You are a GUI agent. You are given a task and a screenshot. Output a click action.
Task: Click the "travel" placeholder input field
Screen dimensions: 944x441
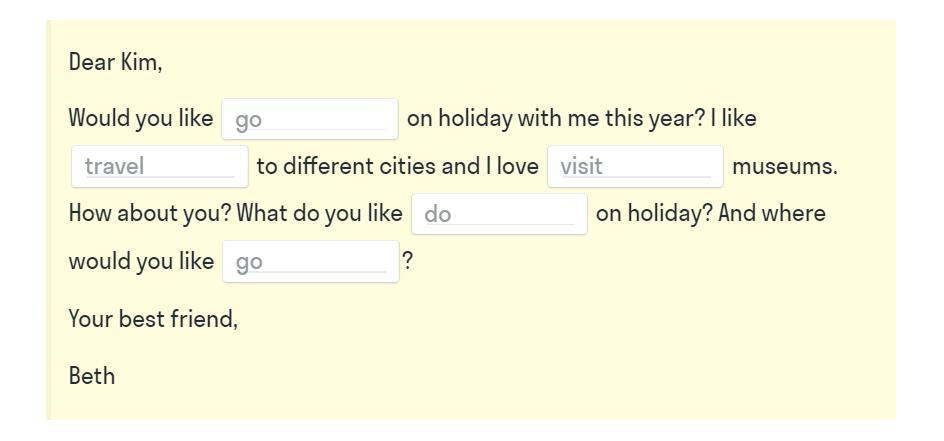pyautogui.click(x=159, y=166)
